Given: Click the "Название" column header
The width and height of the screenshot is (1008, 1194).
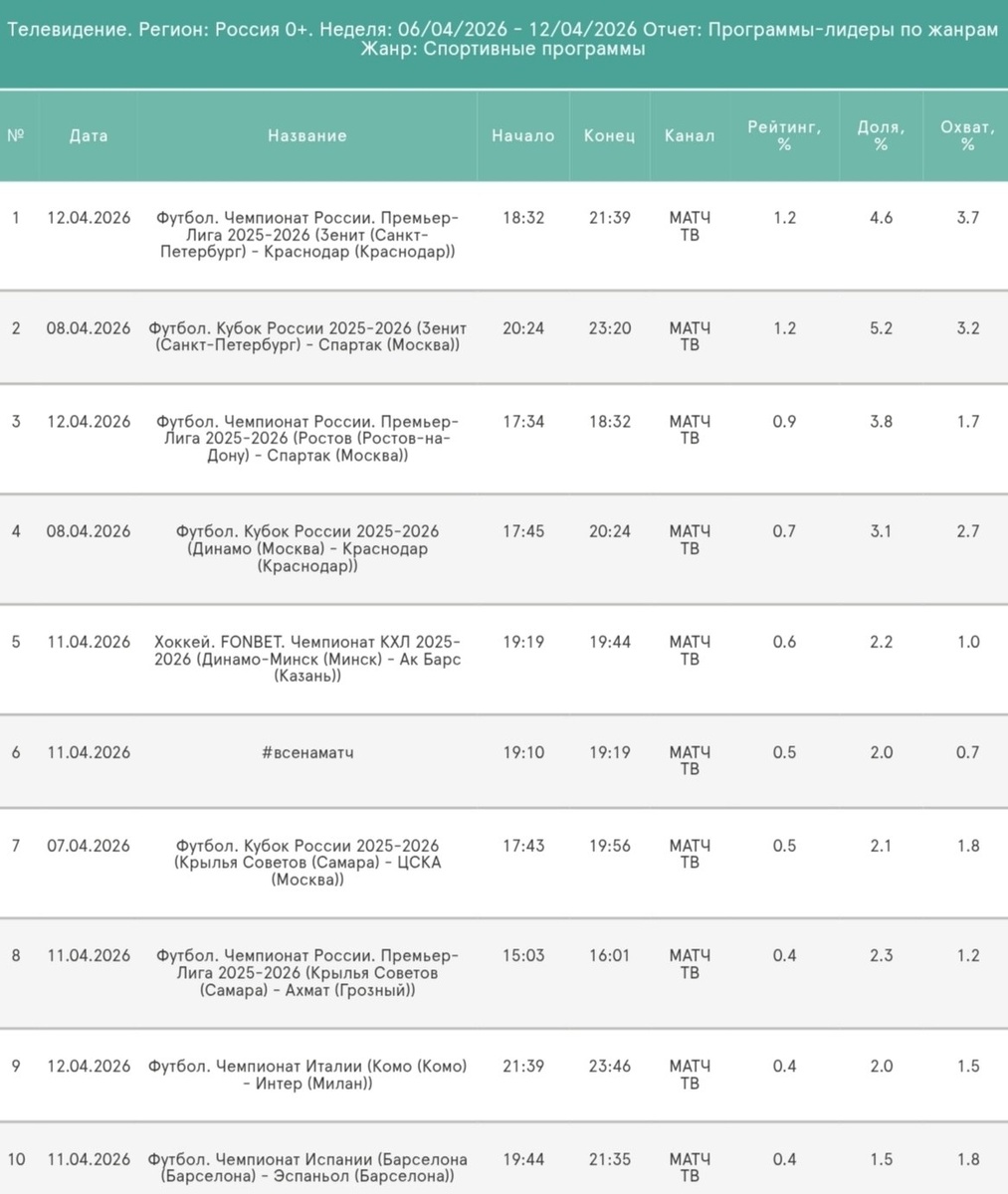Looking at the screenshot, I should click(307, 136).
